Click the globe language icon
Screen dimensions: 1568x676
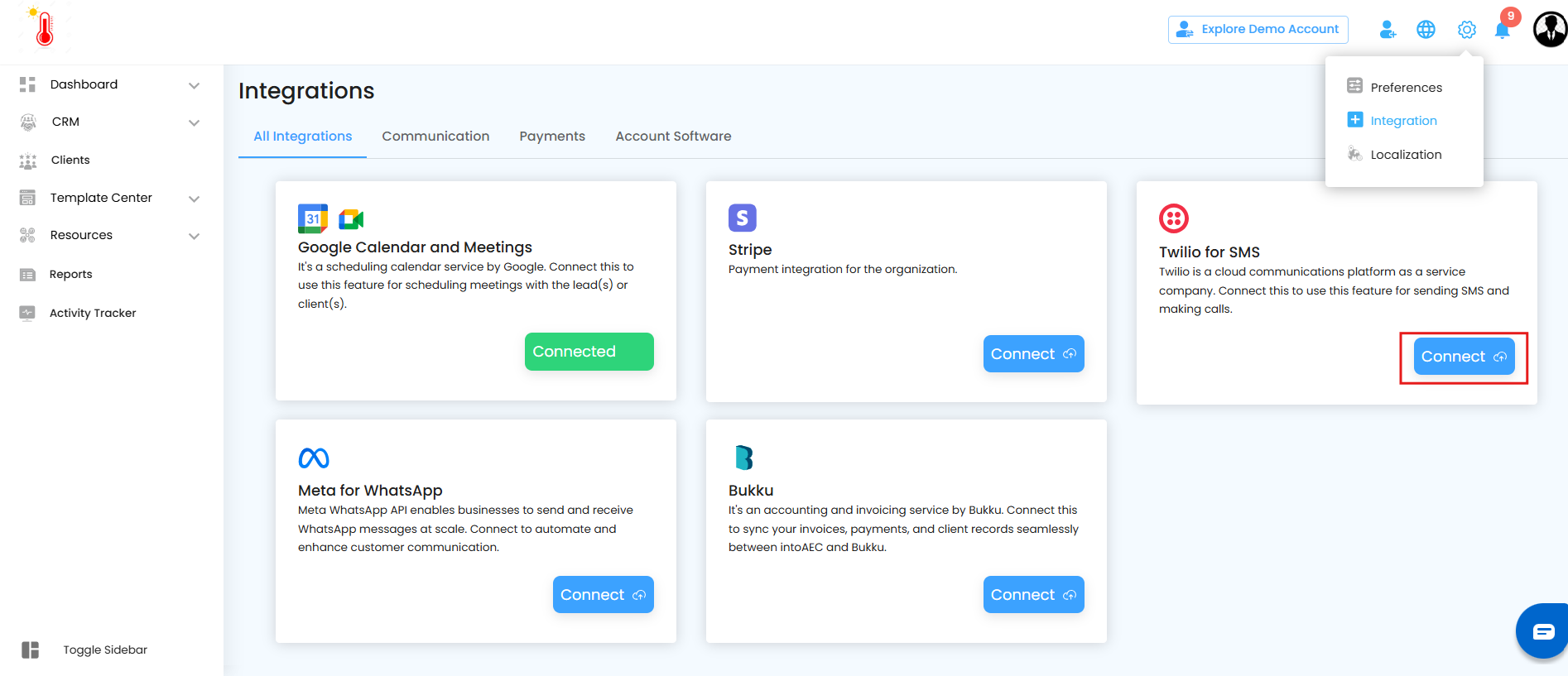(1426, 30)
